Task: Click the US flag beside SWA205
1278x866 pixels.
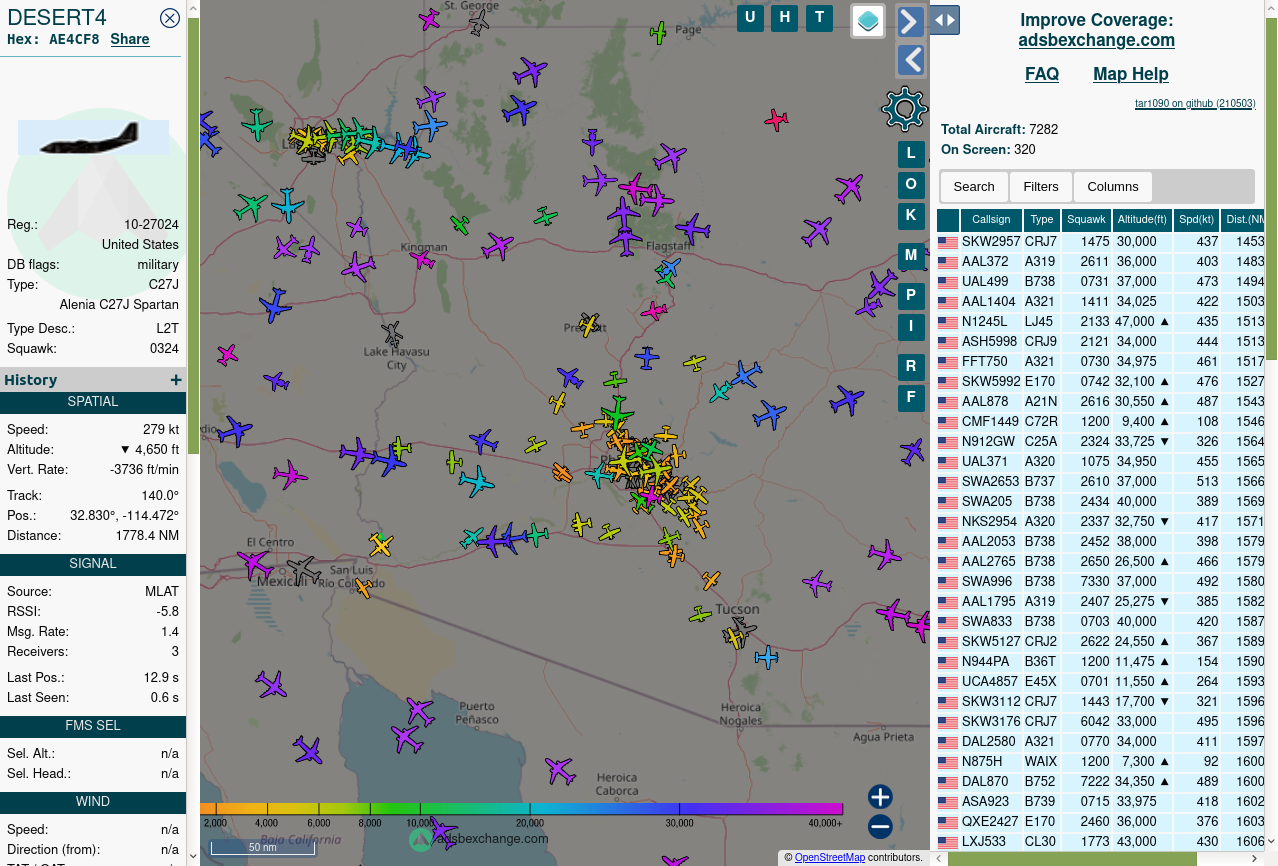Action: 947,503
